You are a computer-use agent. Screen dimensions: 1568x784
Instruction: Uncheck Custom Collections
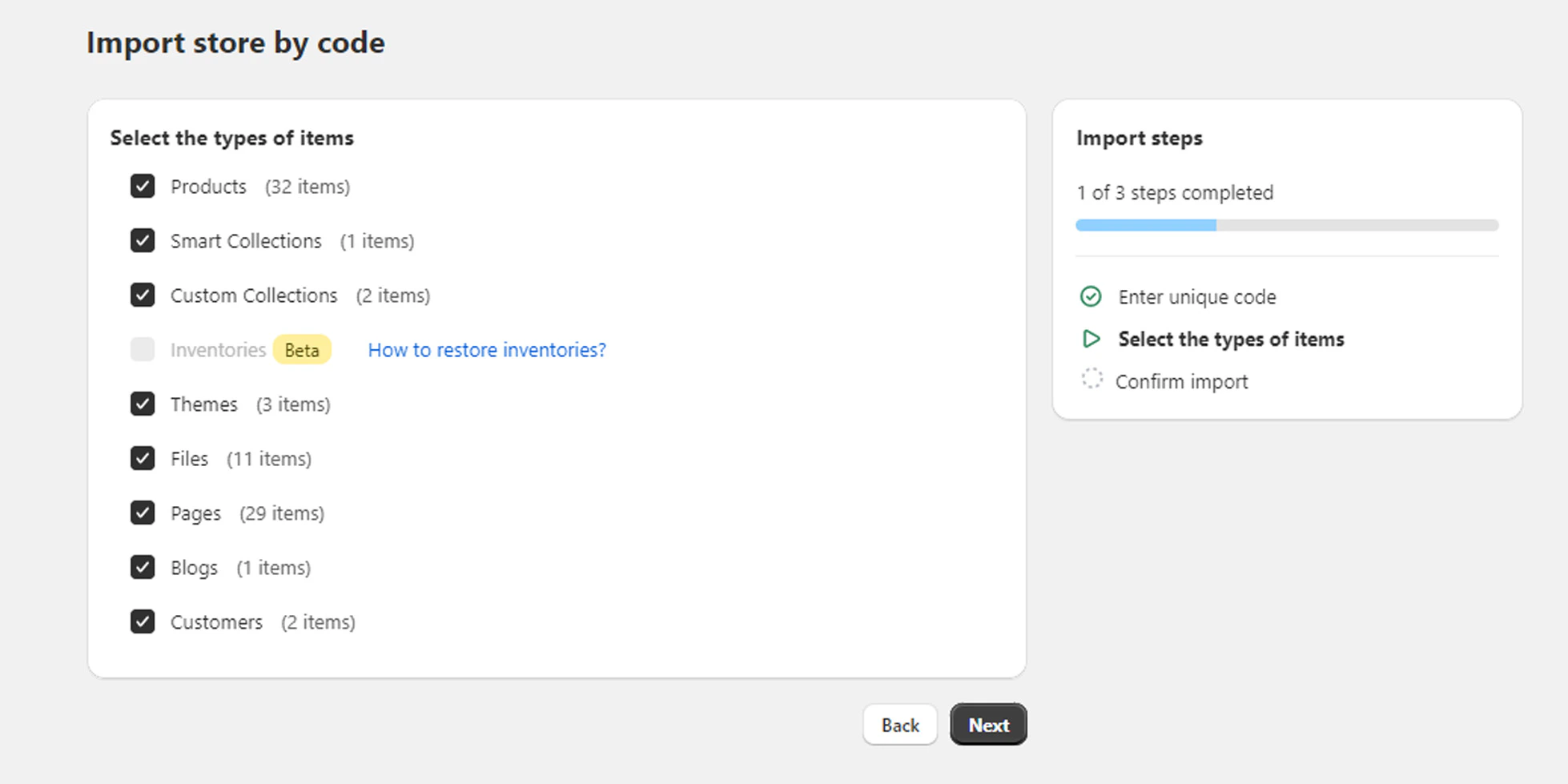[x=142, y=295]
